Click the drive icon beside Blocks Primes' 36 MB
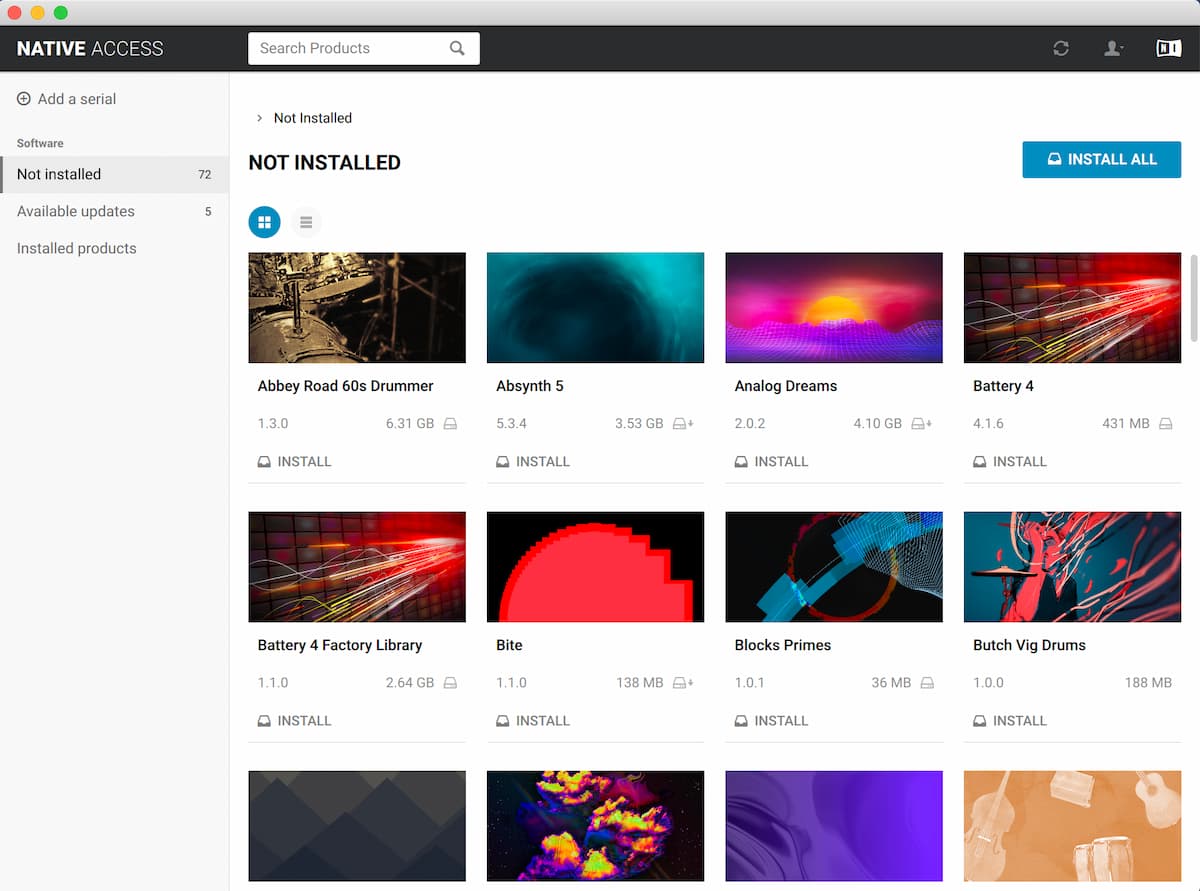This screenshot has width=1200, height=891. 927,683
